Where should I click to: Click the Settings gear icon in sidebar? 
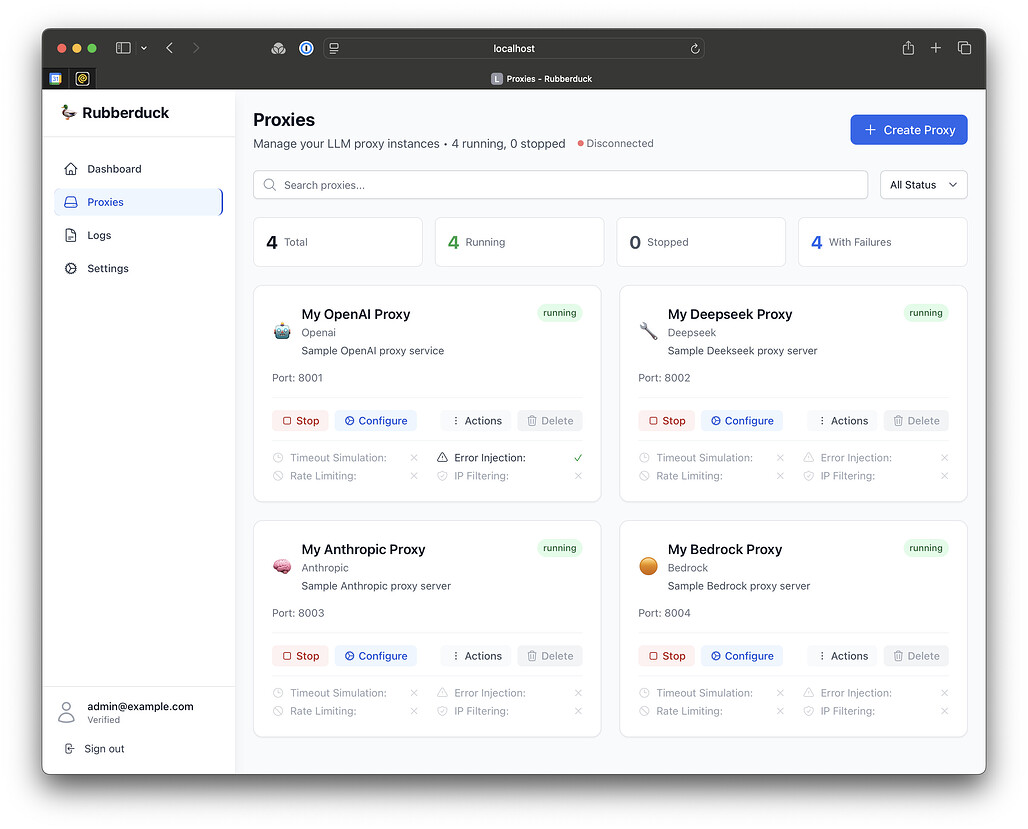[x=70, y=269]
